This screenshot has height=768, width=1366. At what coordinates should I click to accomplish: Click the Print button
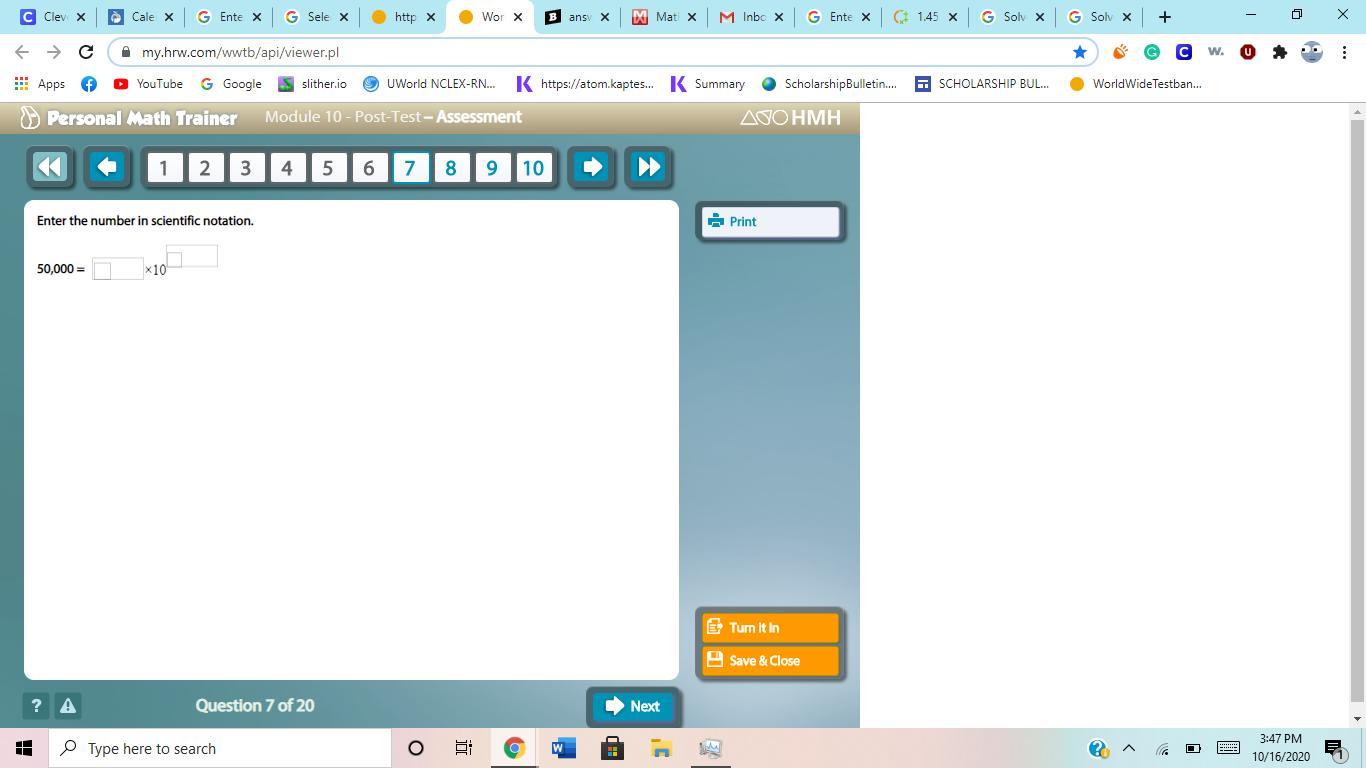click(x=770, y=222)
